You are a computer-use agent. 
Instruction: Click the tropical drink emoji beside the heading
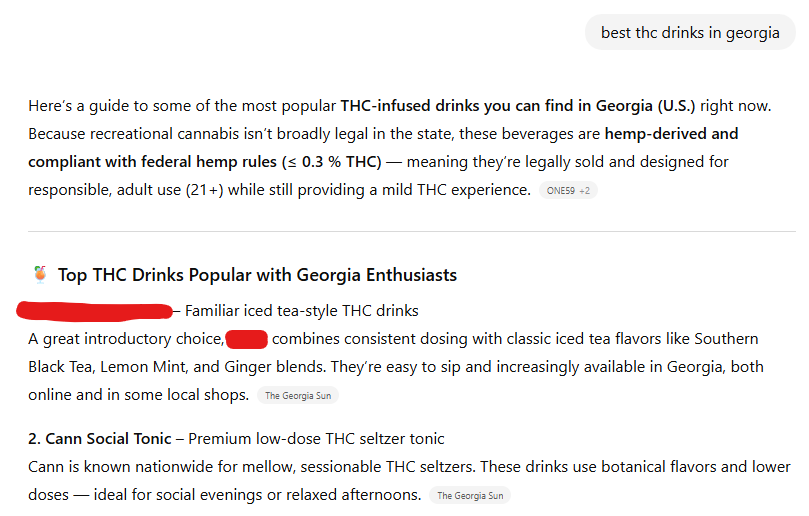coord(40,274)
